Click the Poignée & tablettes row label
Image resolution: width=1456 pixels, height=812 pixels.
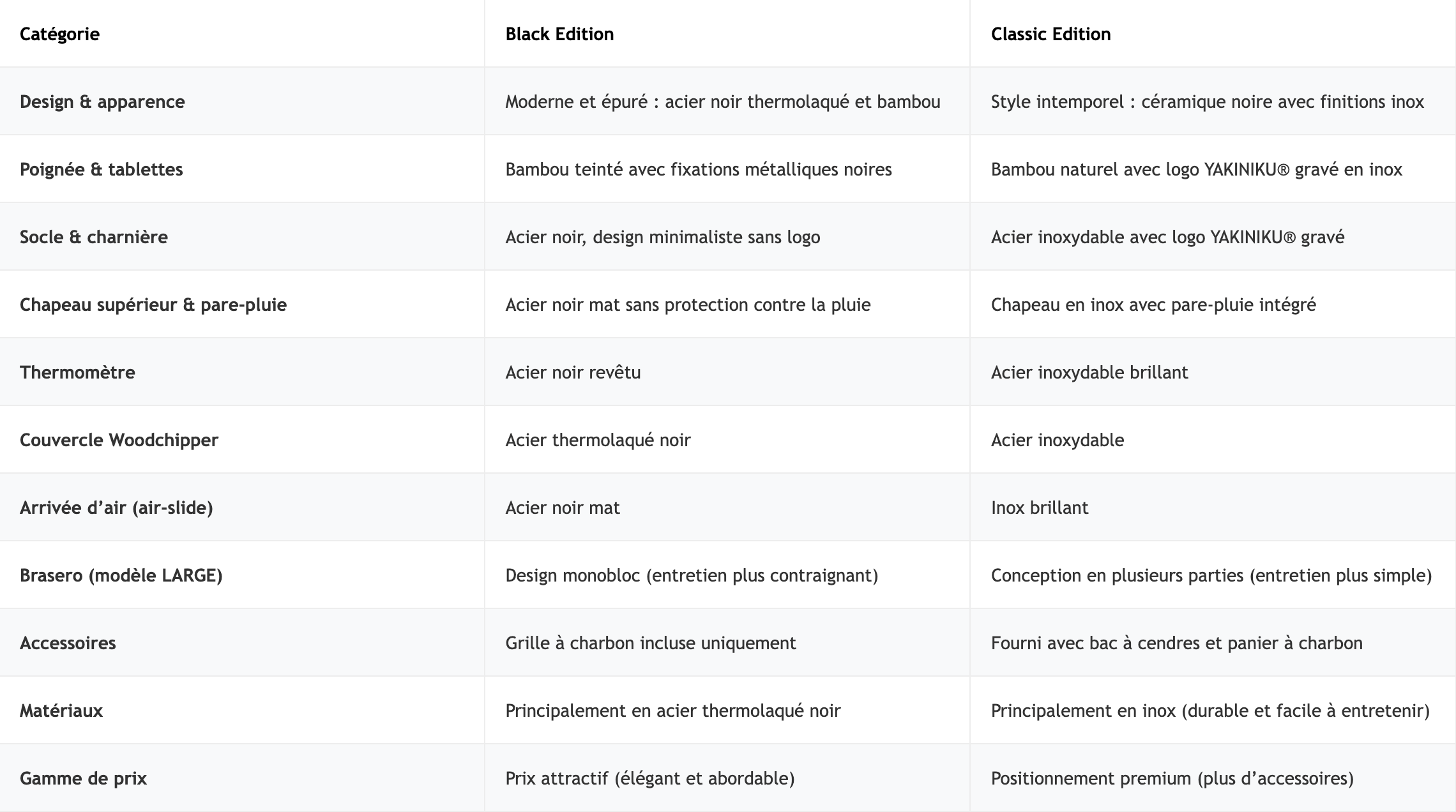[x=101, y=169]
